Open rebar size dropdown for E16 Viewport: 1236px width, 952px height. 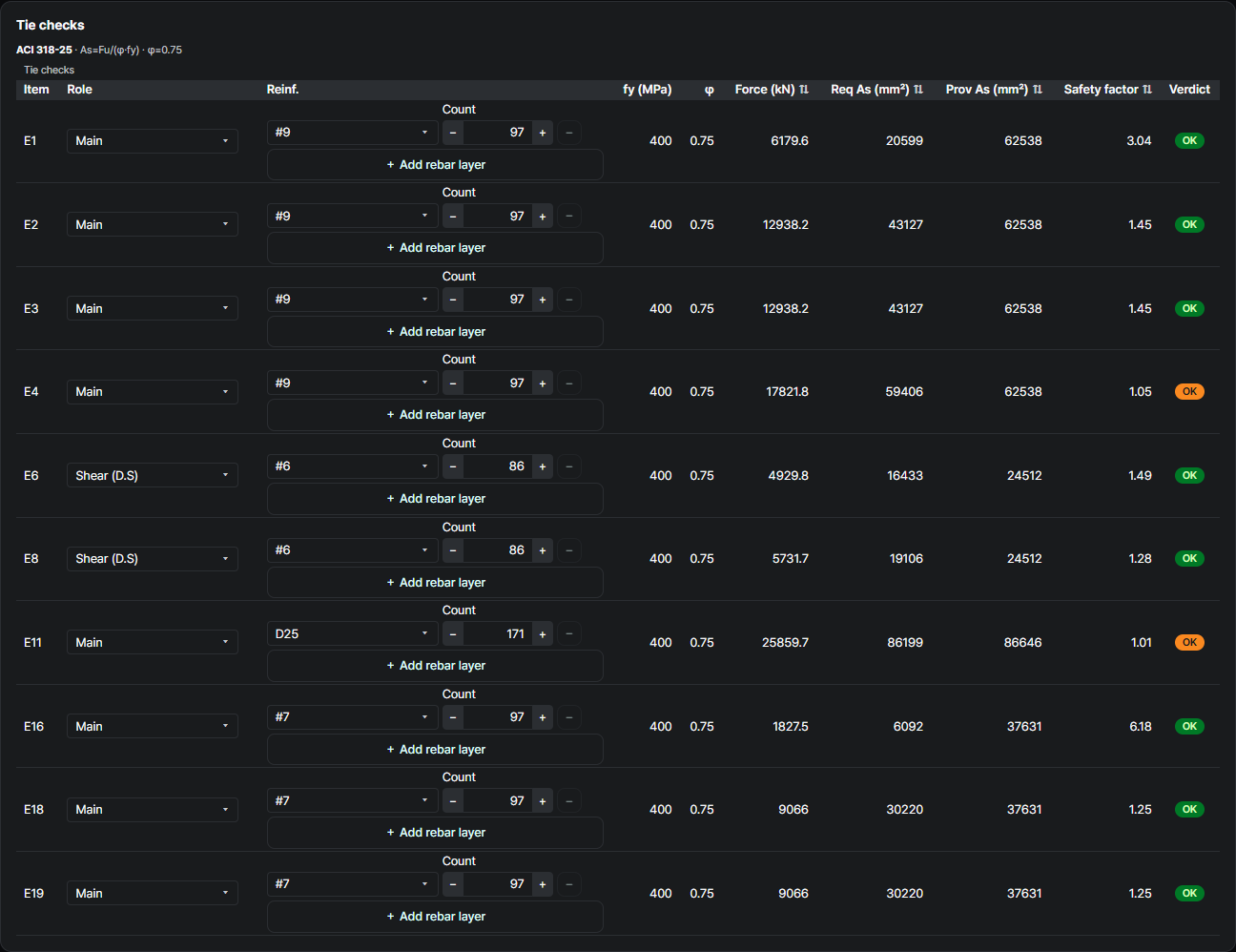(353, 717)
